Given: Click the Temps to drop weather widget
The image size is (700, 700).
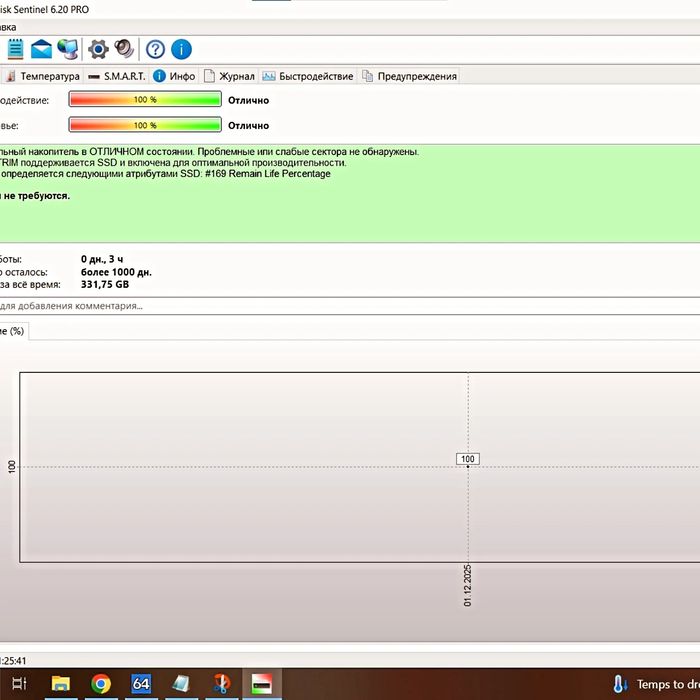Looking at the screenshot, I should (656, 684).
